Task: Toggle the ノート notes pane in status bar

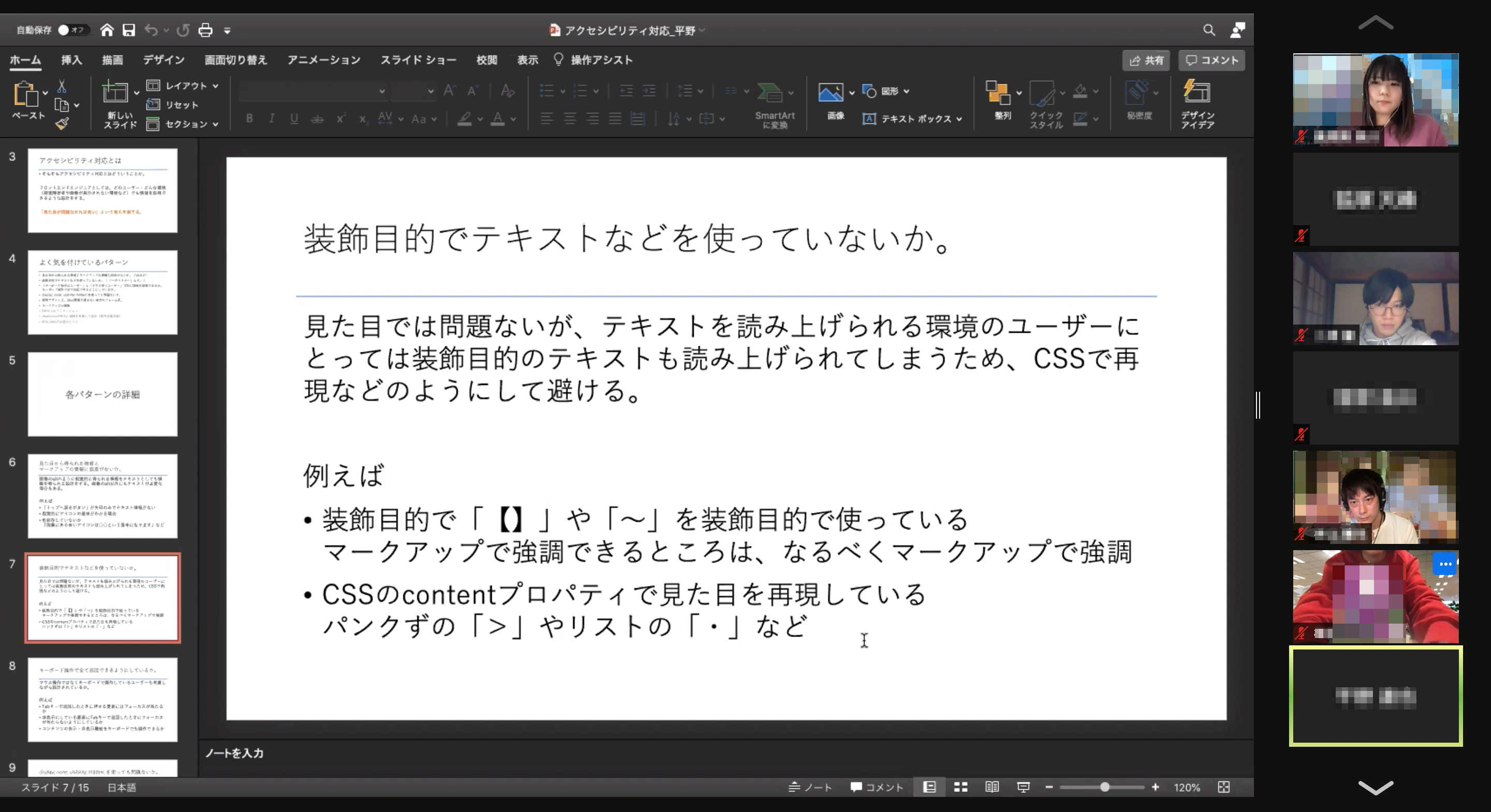Action: click(810, 787)
